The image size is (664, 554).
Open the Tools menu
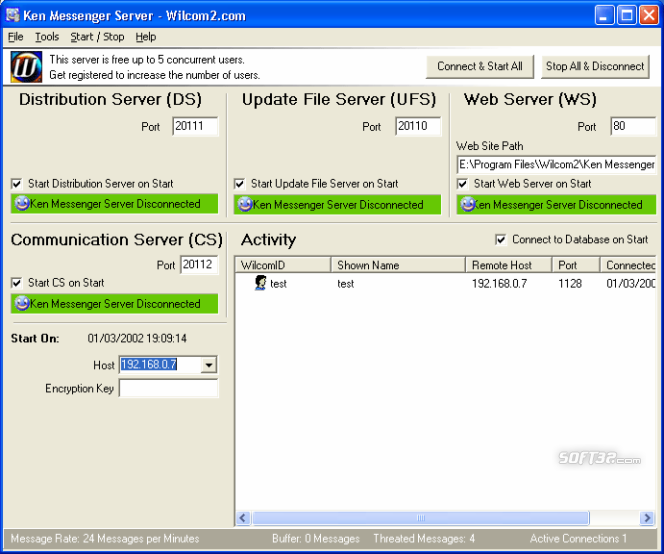pyautogui.click(x=47, y=37)
